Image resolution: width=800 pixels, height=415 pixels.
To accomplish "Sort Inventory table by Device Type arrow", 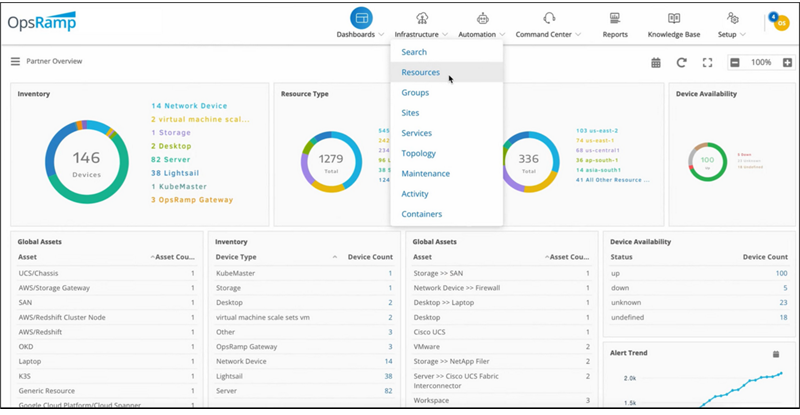I will tap(335, 257).
